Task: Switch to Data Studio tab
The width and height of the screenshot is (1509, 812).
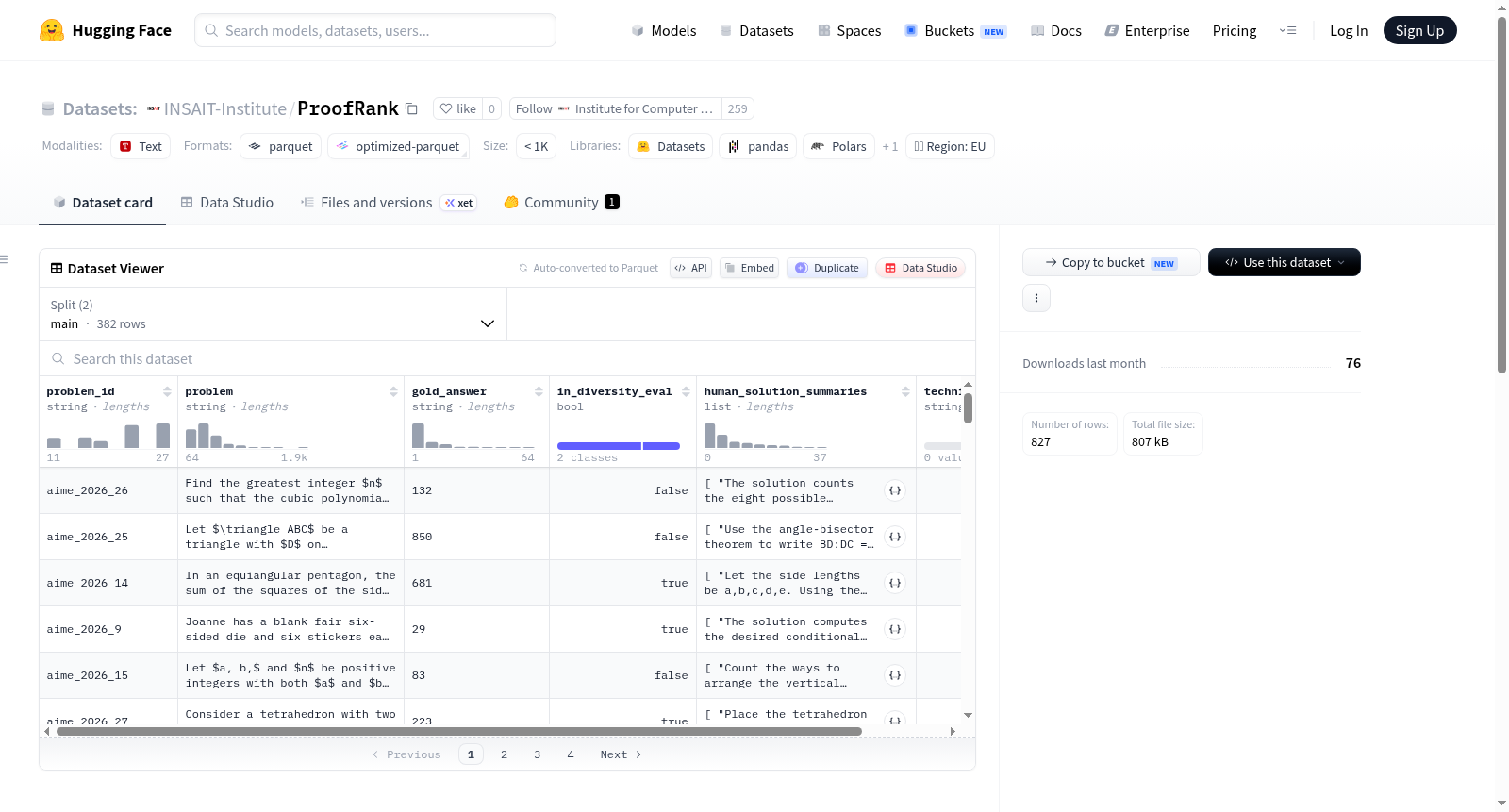Action: click(227, 202)
